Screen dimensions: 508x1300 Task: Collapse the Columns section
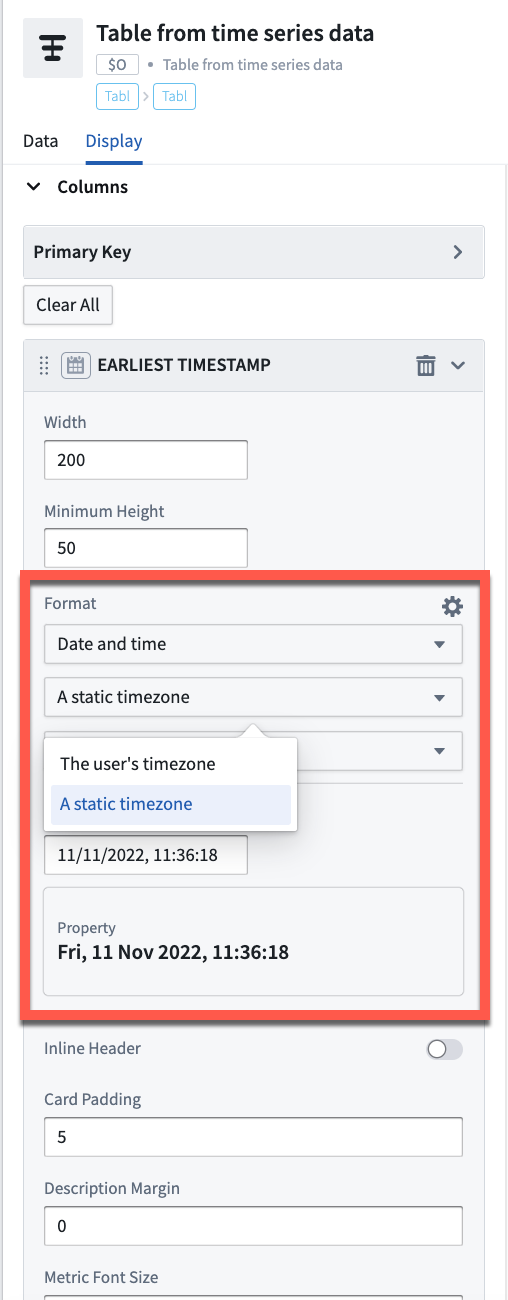click(34, 187)
